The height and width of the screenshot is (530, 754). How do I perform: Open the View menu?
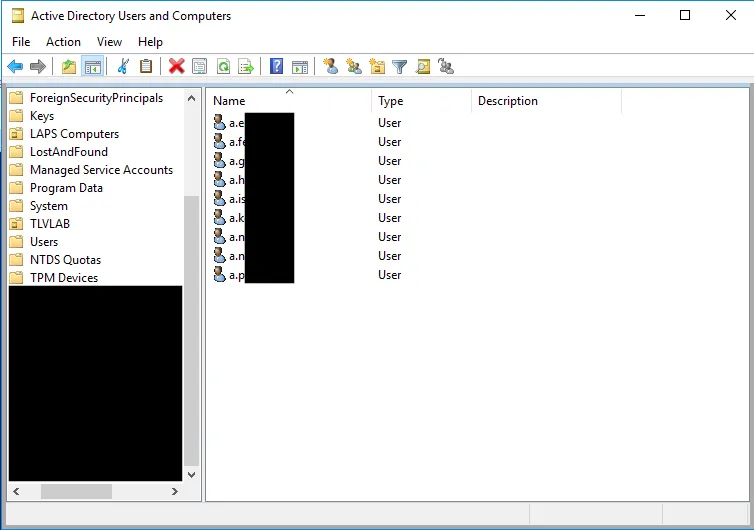[x=109, y=42]
